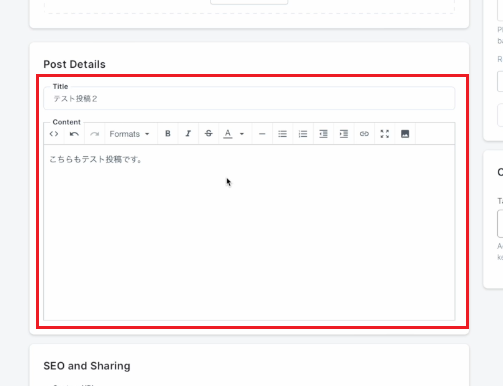Insert or edit a link
This screenshot has height=386, width=503.
coord(364,134)
